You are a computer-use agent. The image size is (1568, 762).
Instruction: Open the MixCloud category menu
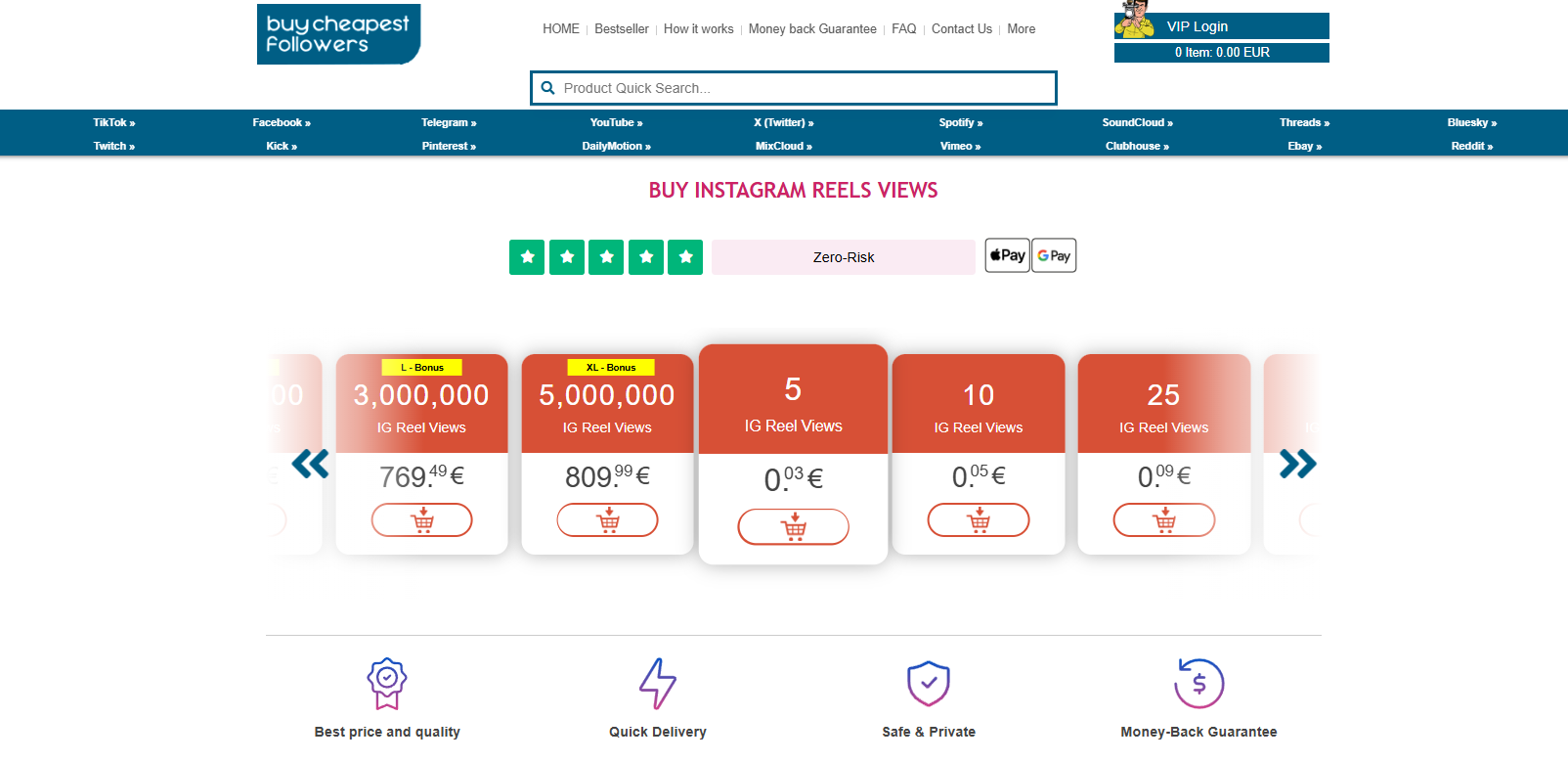(x=784, y=146)
